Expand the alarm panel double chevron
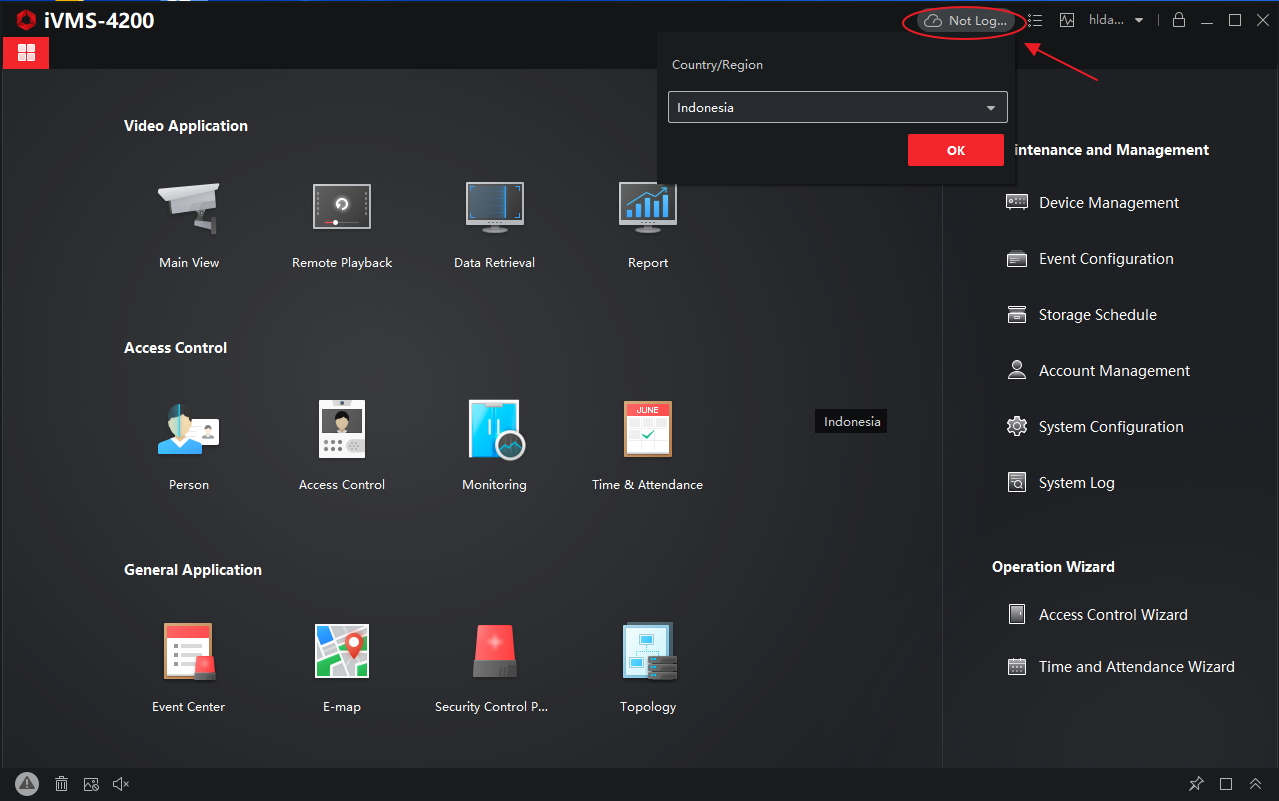This screenshot has width=1279, height=801. coord(1256,784)
